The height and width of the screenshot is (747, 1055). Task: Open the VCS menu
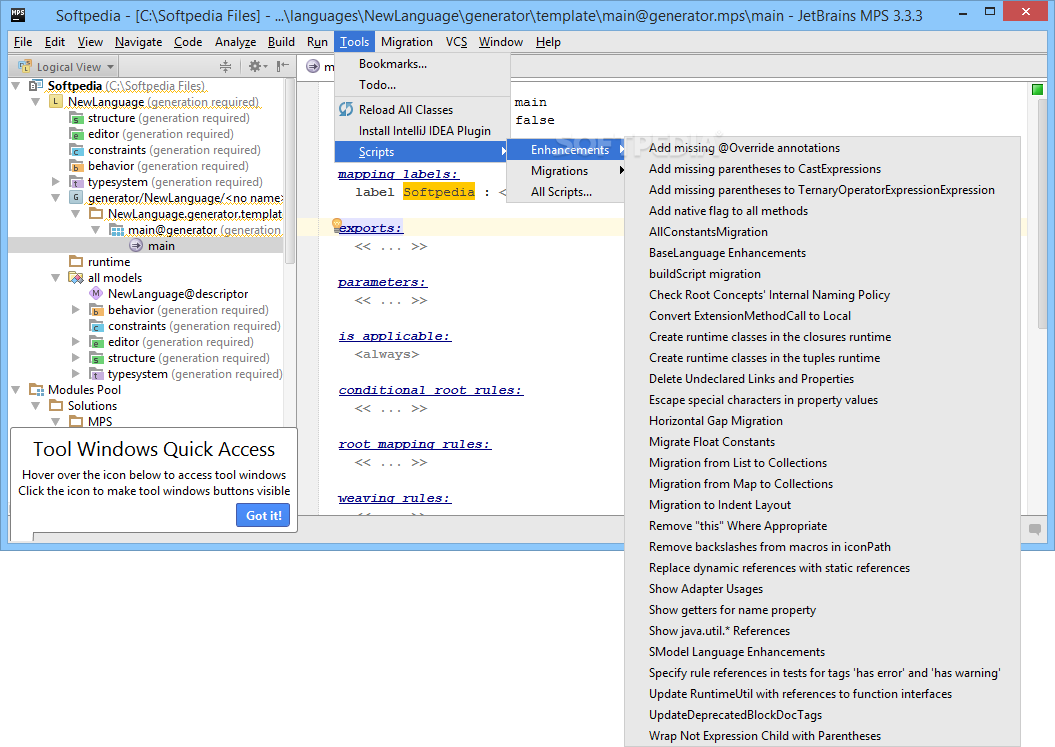pos(456,42)
